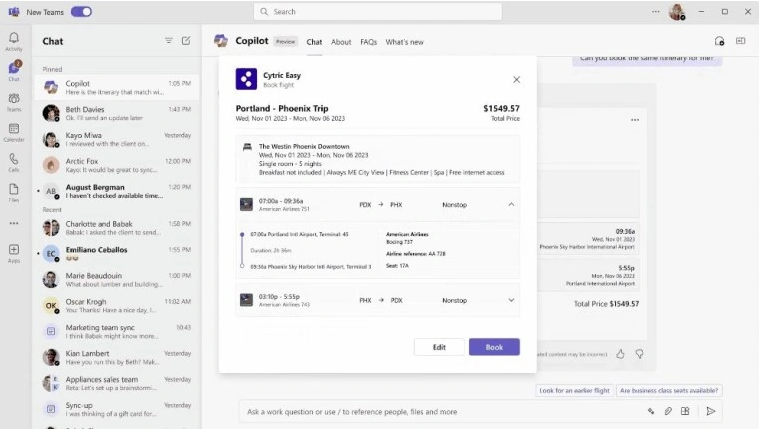Click the sparkle prompts icon in compose box
Image resolution: width=759 pixels, height=432 pixels.
(x=651, y=411)
